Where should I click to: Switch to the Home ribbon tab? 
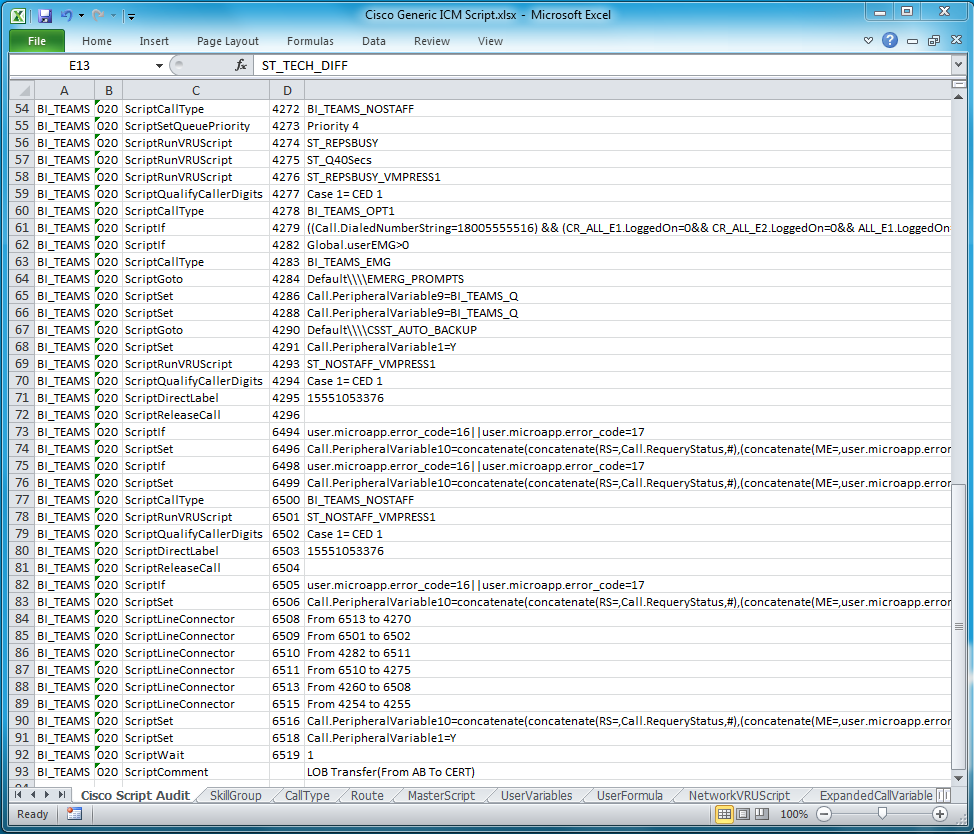(x=97, y=41)
